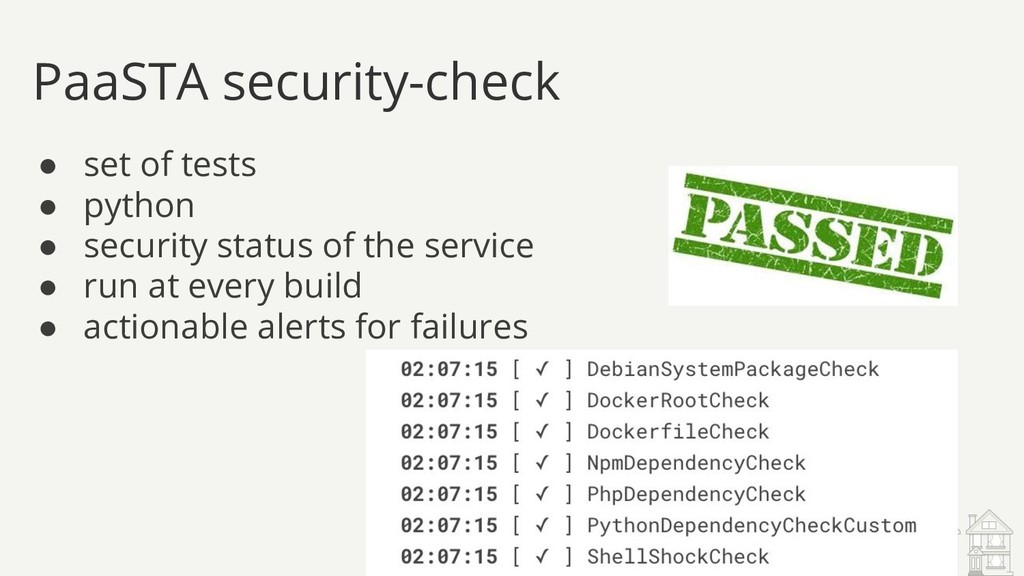
Task: Click the checkmark beside DebianSystemPackageCheck
Action: pos(541,368)
